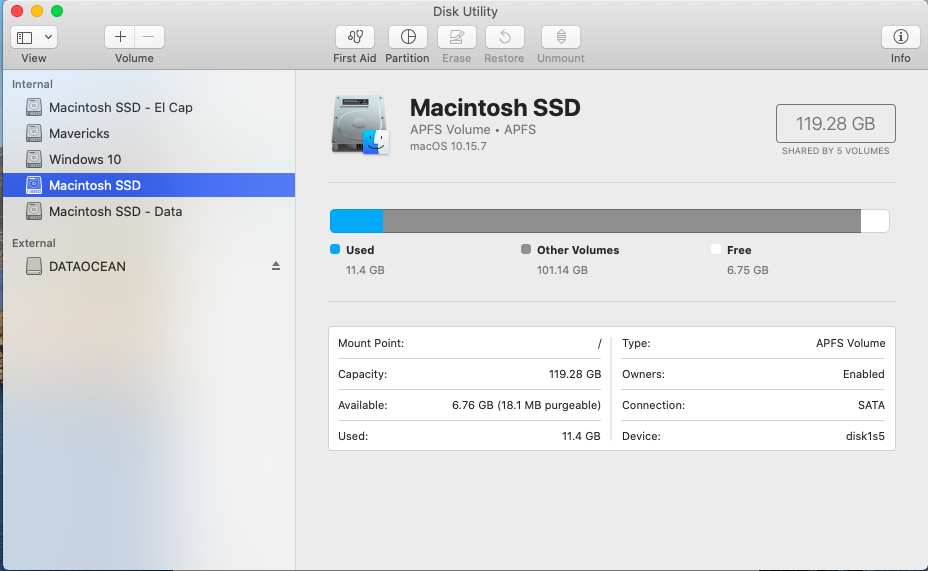Click the Capacity 119.28 GB table value

[x=575, y=374]
